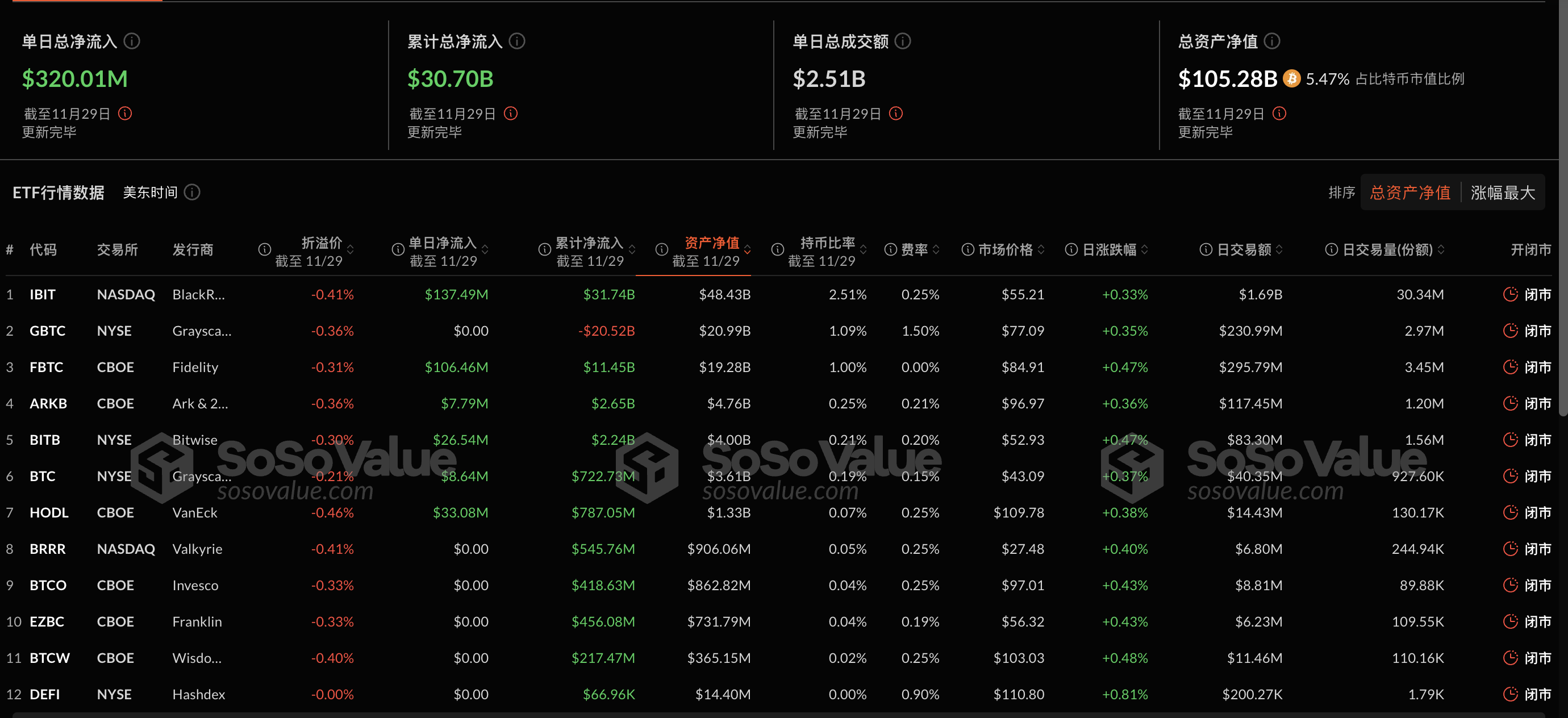Click GBTC cumulative flow -$20.52B

click(606, 331)
